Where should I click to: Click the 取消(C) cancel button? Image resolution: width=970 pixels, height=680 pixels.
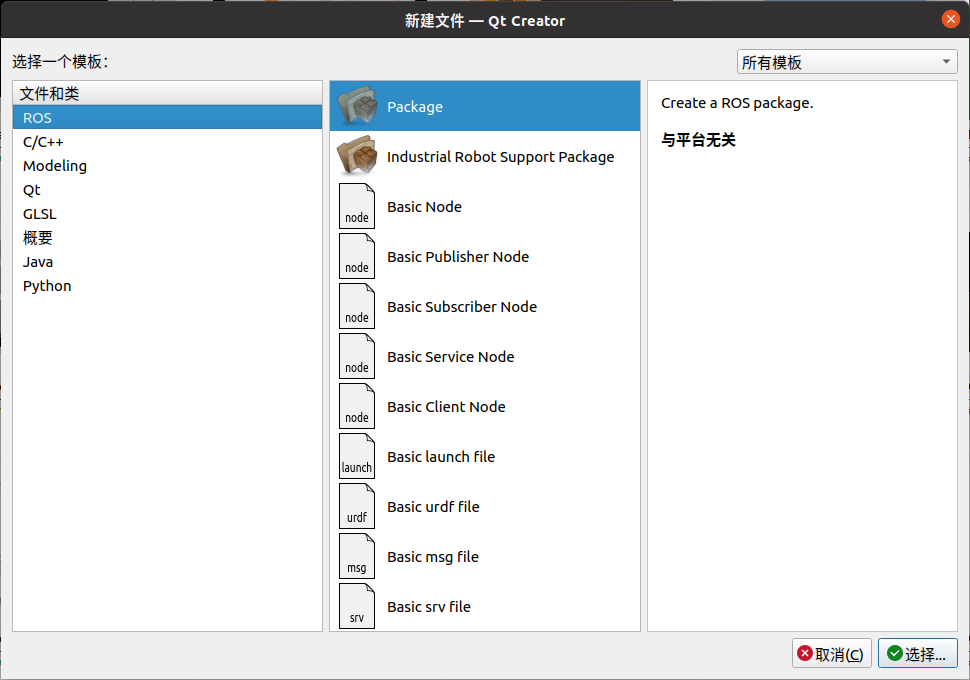click(x=831, y=653)
